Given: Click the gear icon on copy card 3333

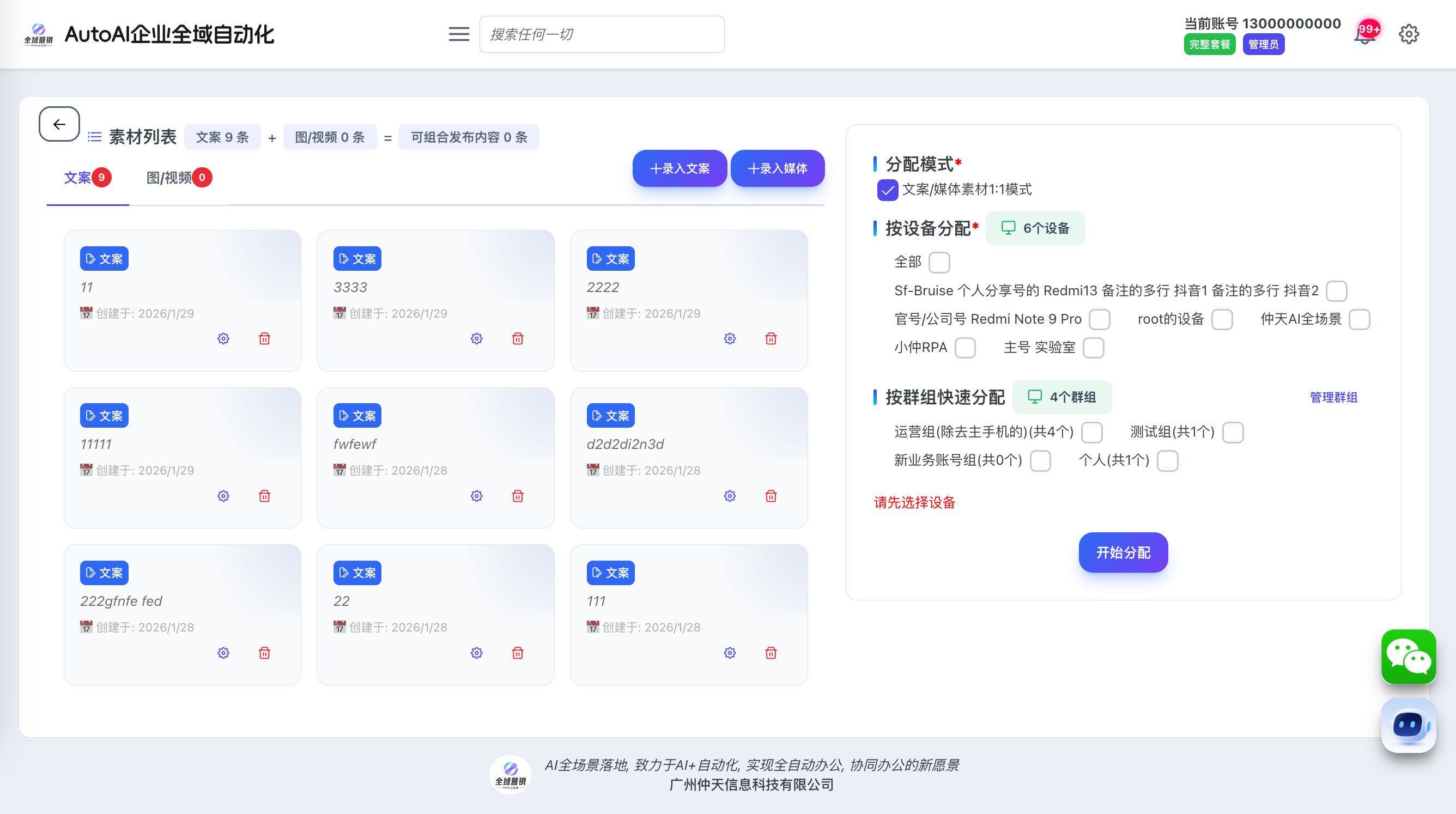Looking at the screenshot, I should (476, 338).
